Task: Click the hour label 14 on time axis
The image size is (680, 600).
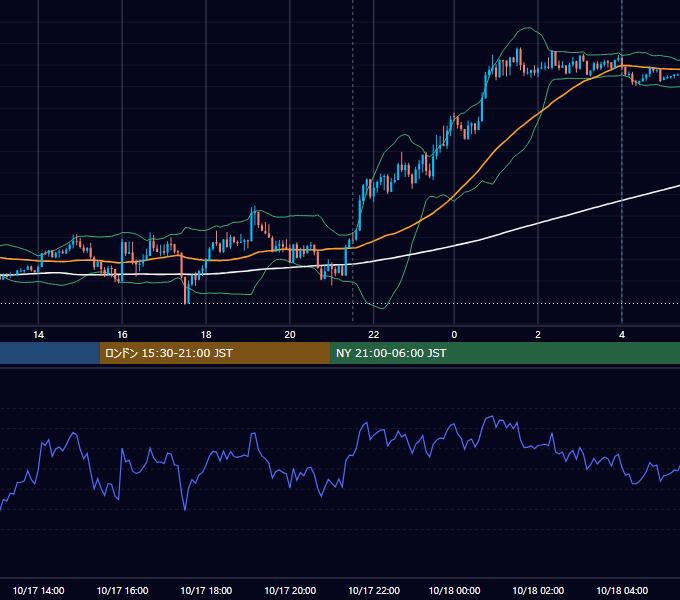Action: coord(39,335)
